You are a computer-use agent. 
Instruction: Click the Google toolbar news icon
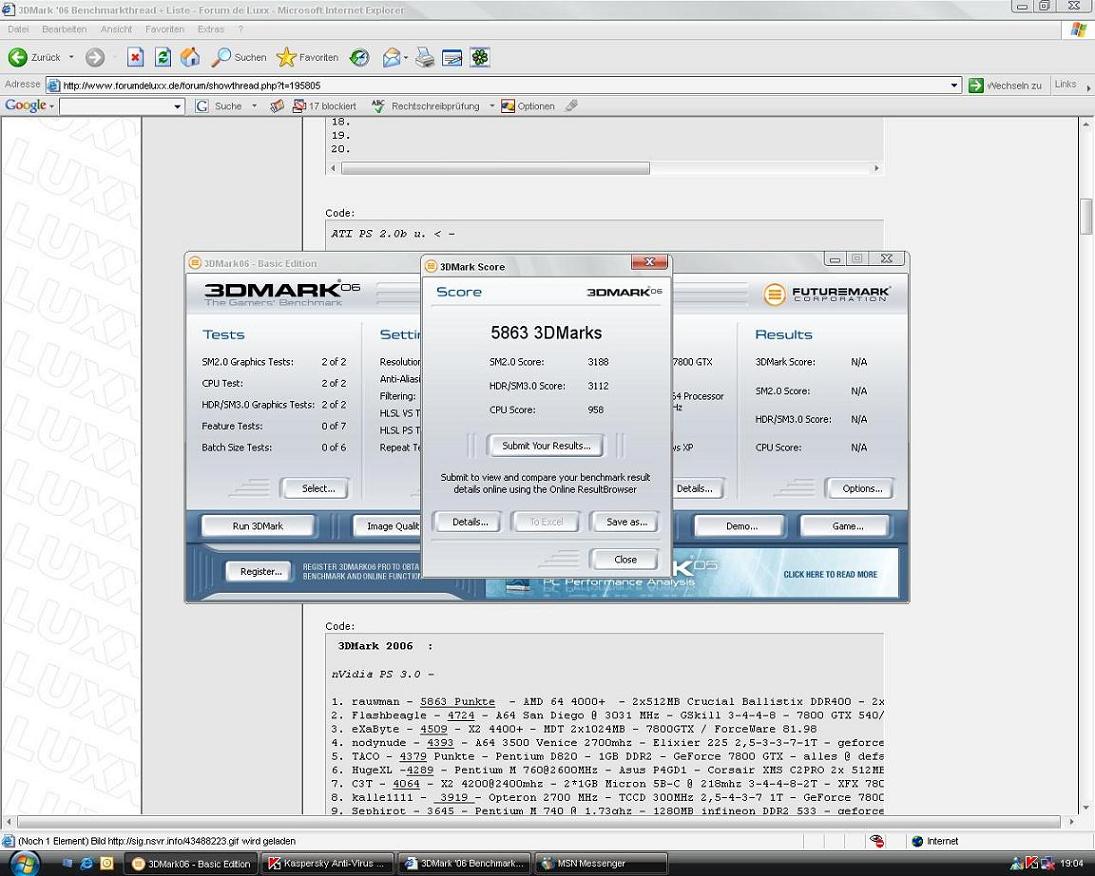(277, 106)
